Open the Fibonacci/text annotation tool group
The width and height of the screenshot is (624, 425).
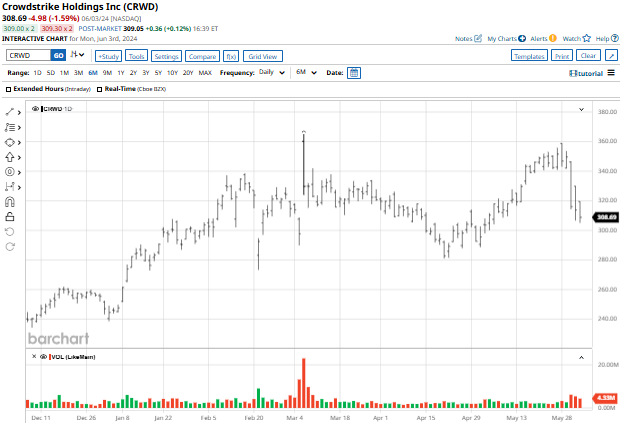[x=10, y=127]
